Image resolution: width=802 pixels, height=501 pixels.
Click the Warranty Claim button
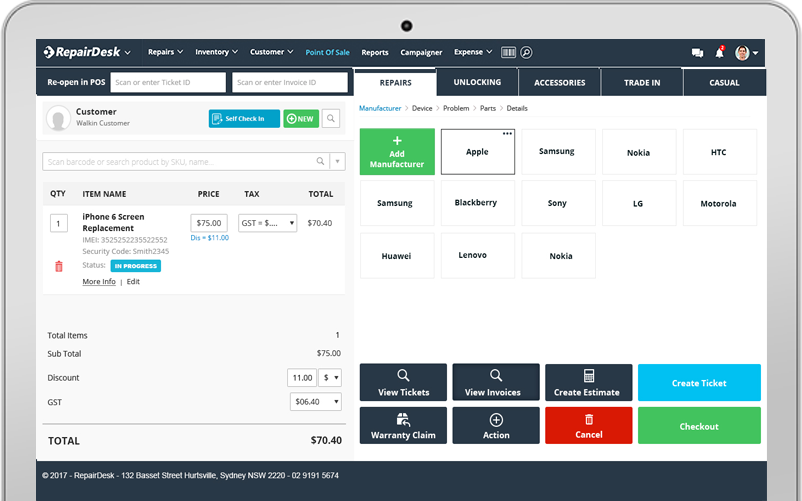point(403,425)
